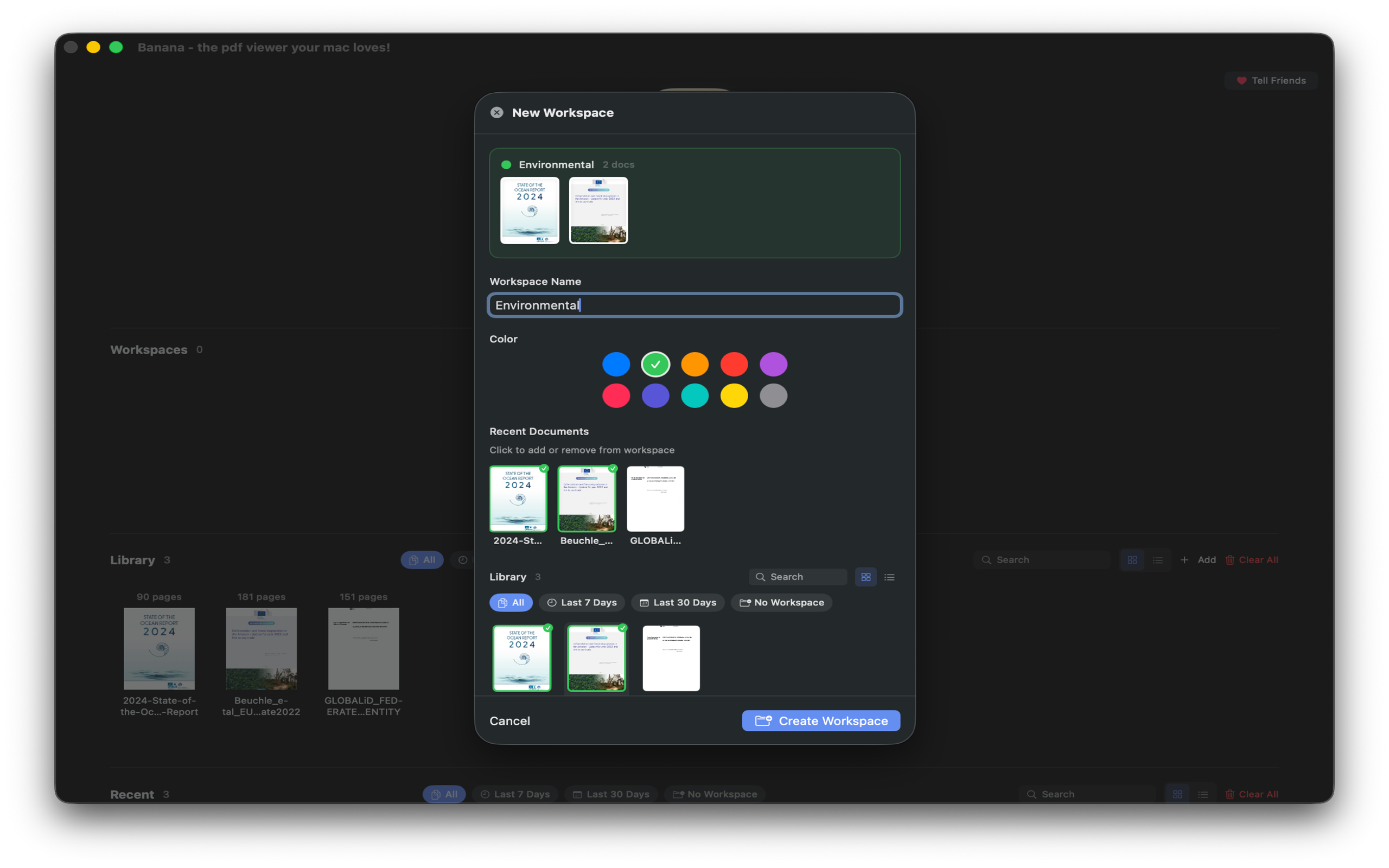The image size is (1389, 868).
Task: Click the Workspace Name input field
Action: point(694,305)
